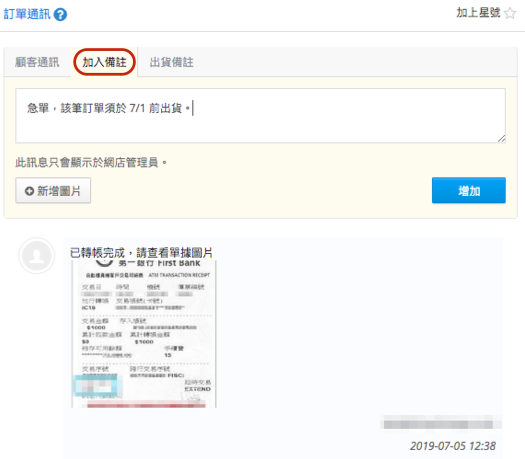Click the timestamp 2019-07-05 12:38

coord(453,446)
